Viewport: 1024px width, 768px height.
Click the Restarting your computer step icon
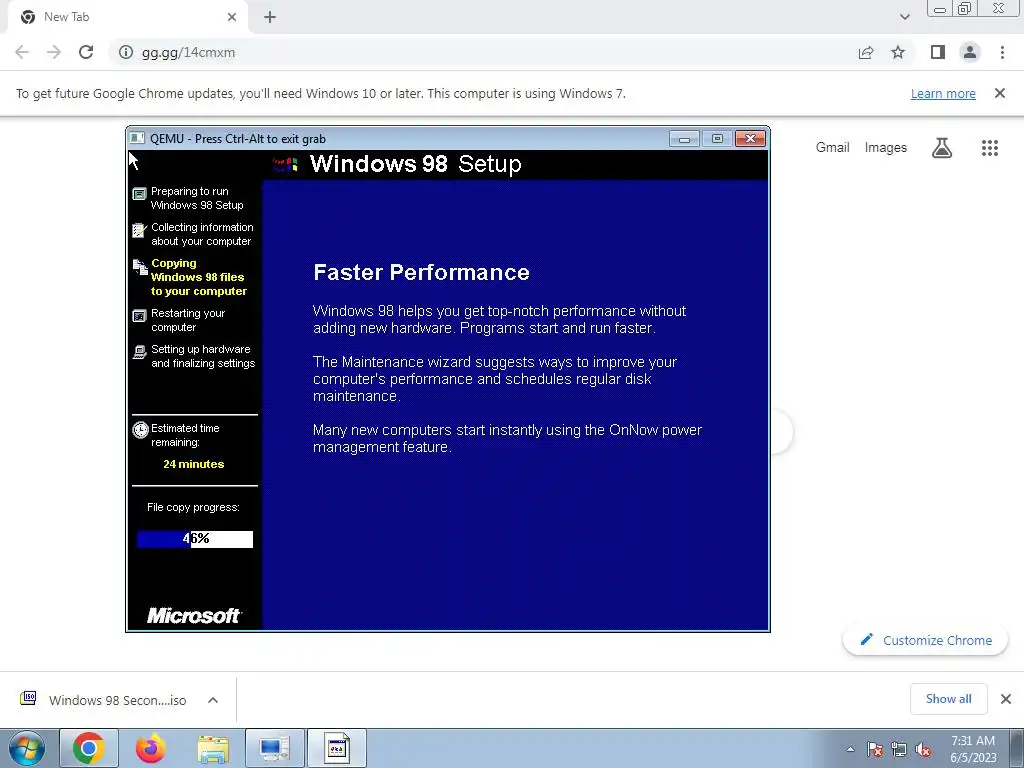coord(139,316)
